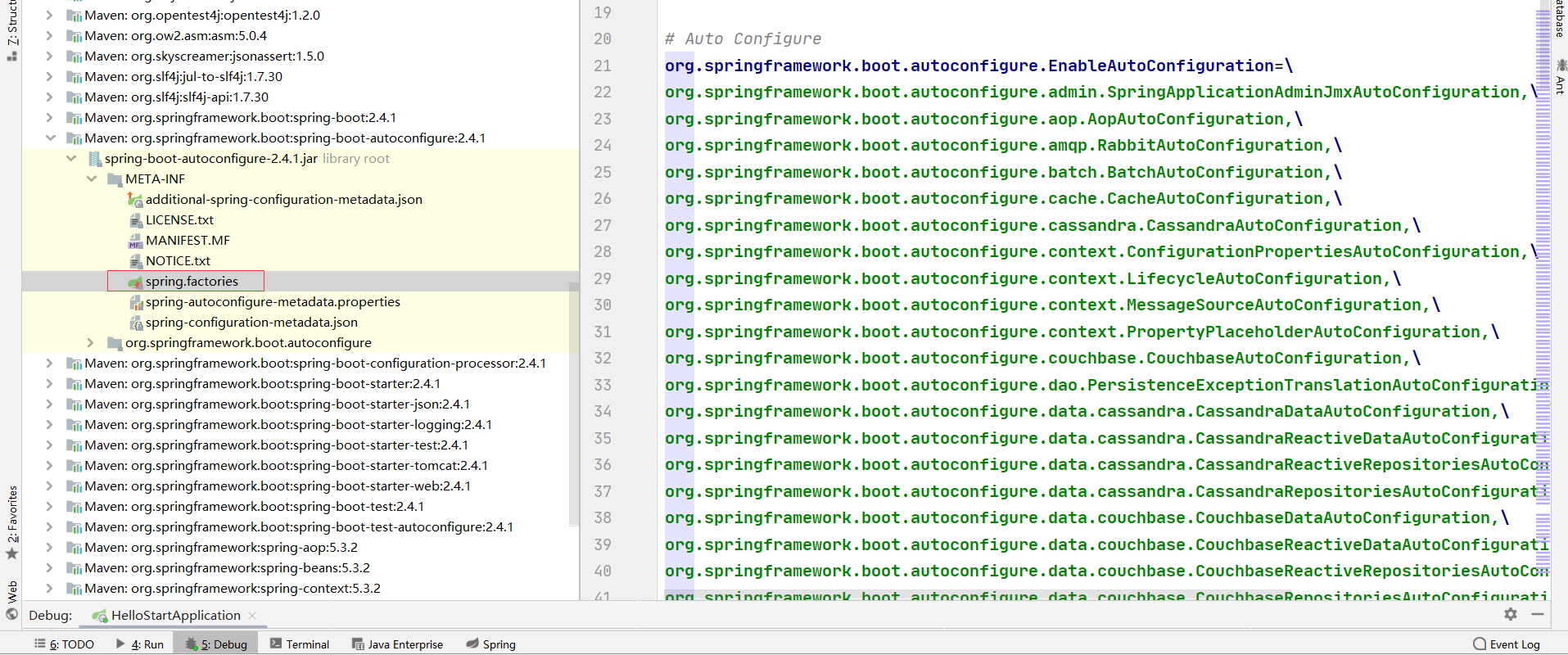Close the HelloStartApplication debug tab
Screen dimensions: 1568x655
point(252,616)
